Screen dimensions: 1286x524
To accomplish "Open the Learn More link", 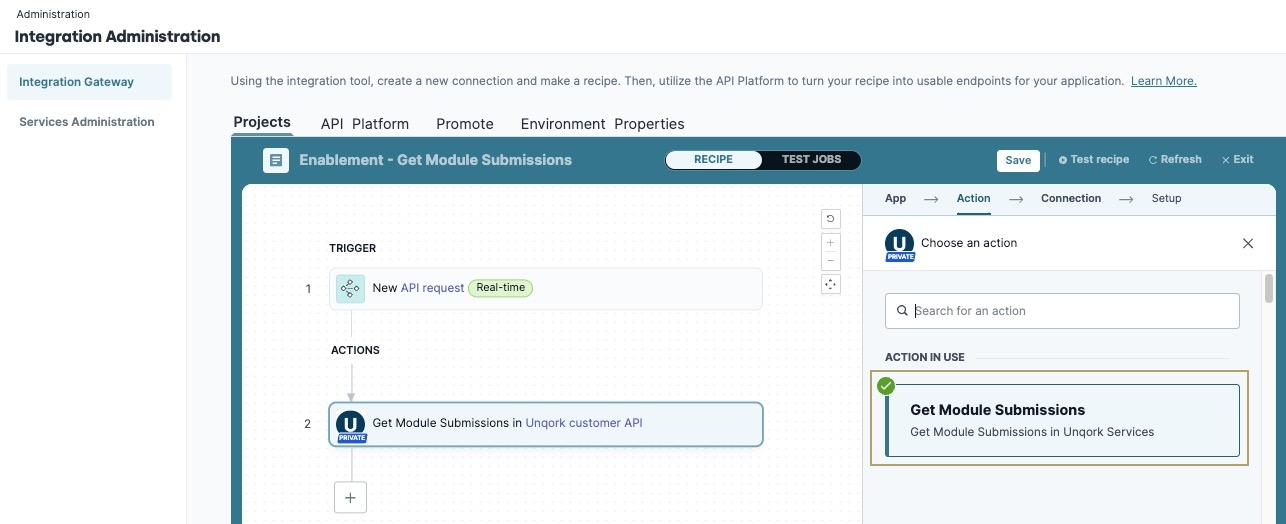I will point(1164,81).
